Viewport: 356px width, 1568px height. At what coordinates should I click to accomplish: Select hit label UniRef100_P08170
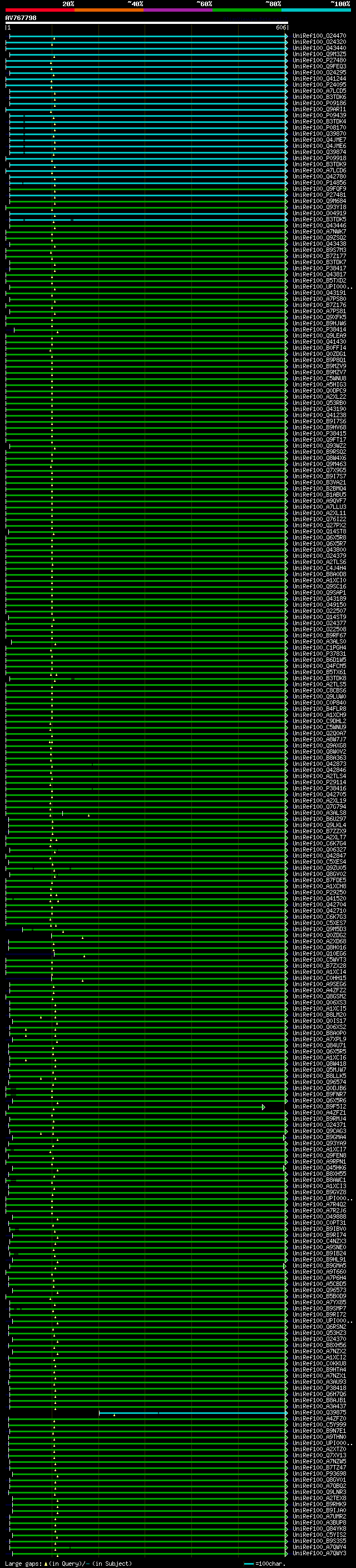click(319, 128)
